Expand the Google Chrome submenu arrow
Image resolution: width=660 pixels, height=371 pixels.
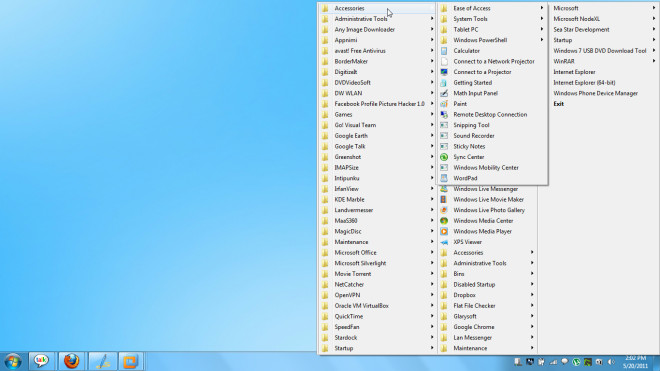532,327
